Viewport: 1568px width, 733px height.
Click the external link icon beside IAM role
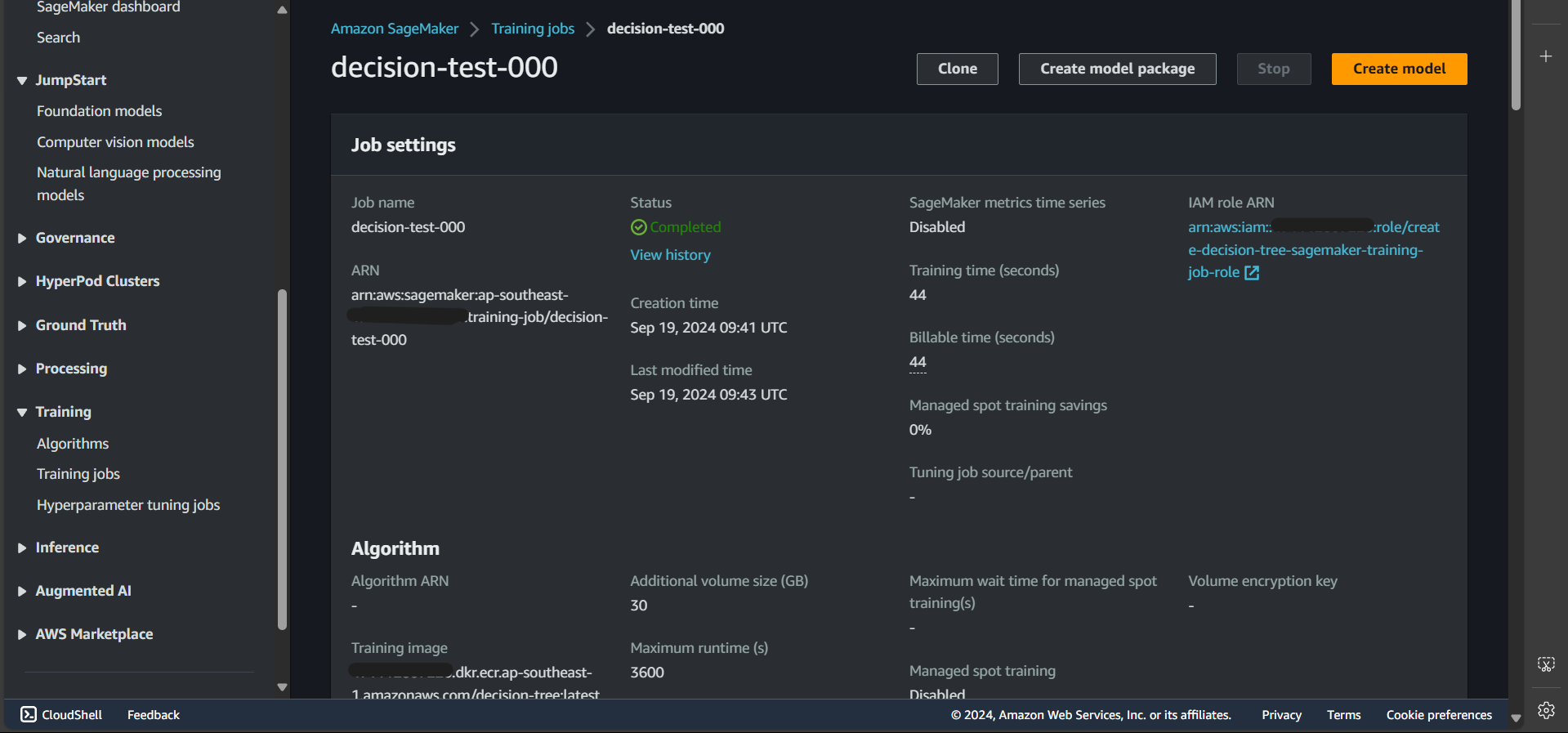point(1251,273)
